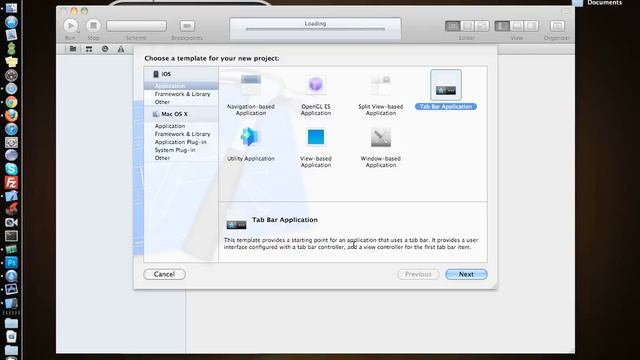Select the Application Plug-in category
Screen dimensions: 640x360
(x=181, y=142)
